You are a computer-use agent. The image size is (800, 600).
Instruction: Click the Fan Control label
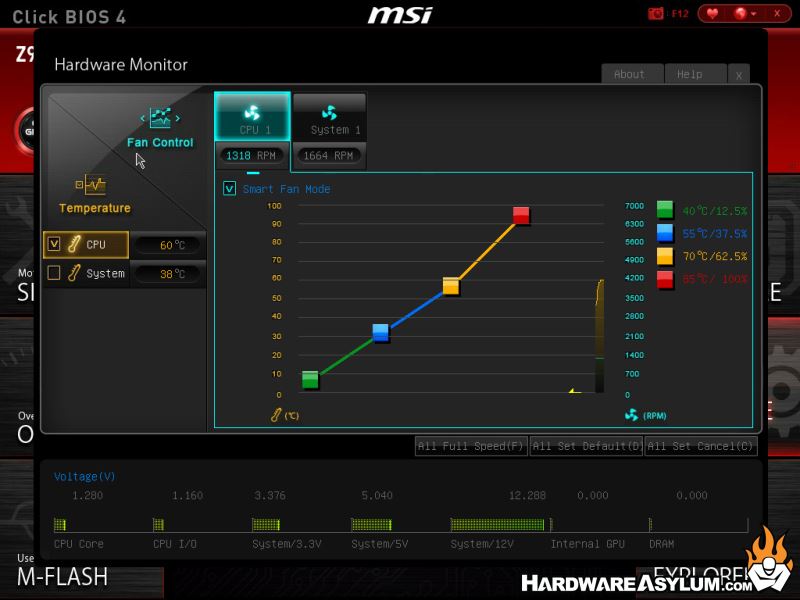[160, 143]
